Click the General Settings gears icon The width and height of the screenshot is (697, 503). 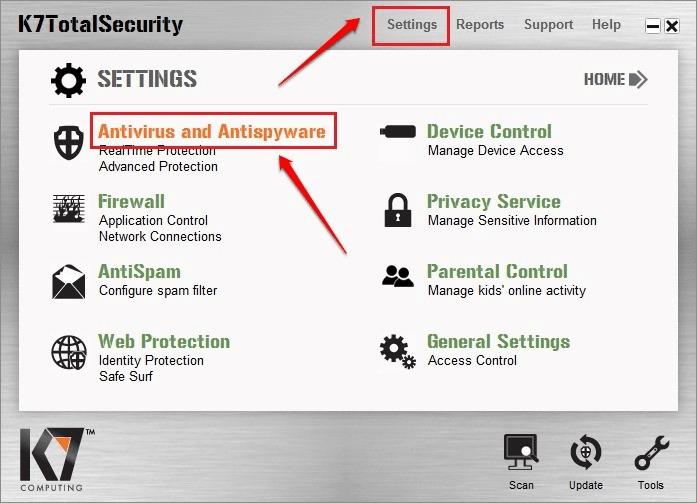[398, 352]
